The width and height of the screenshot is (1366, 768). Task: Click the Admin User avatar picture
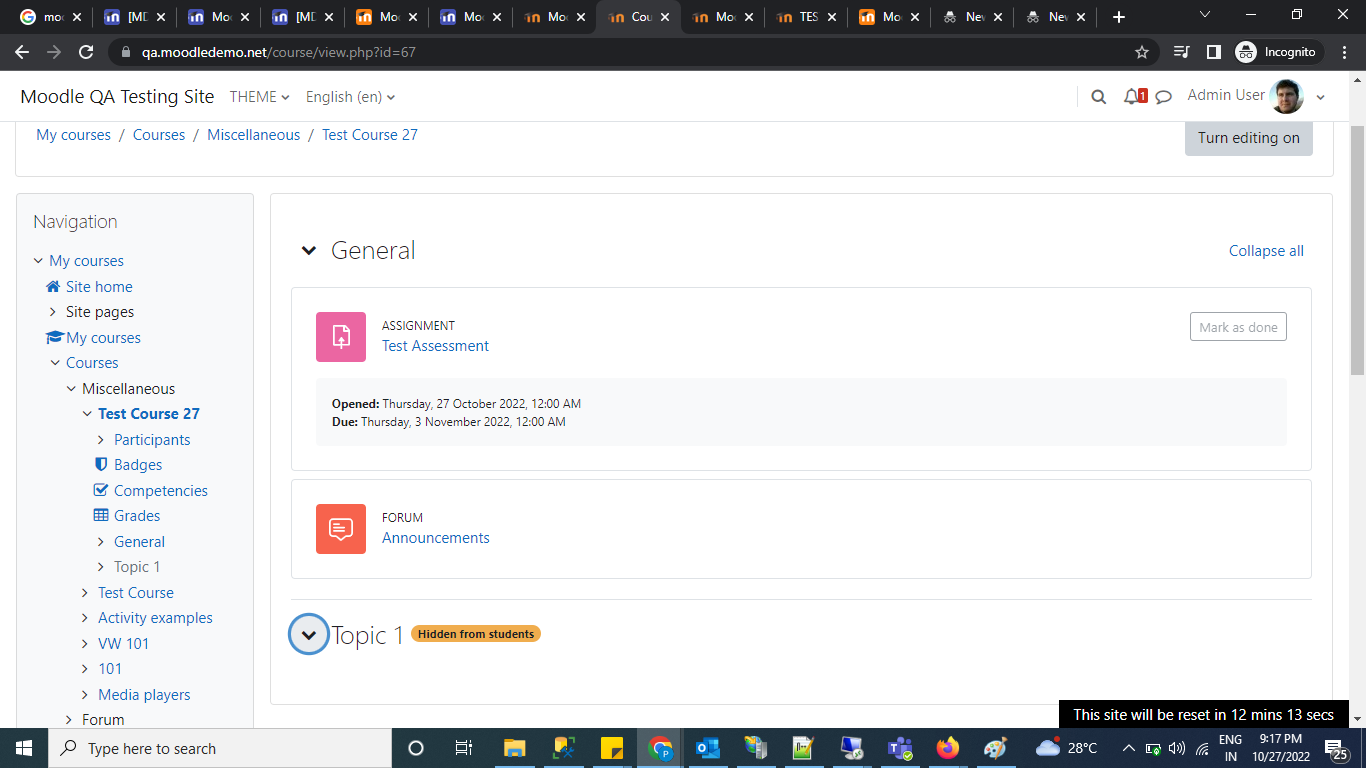pyautogui.click(x=1287, y=96)
